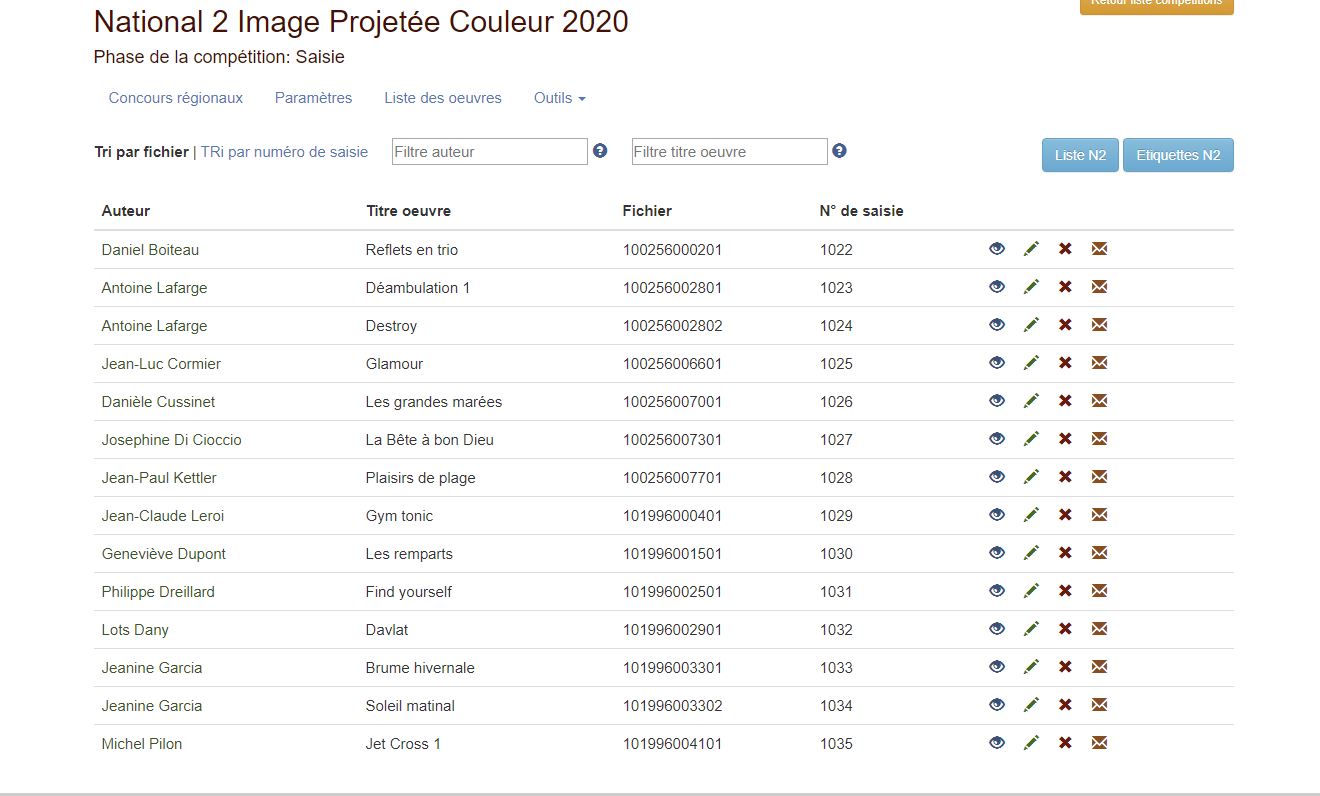Show Gym tonic using the eye icon
The image size is (1320, 796).
click(997, 515)
